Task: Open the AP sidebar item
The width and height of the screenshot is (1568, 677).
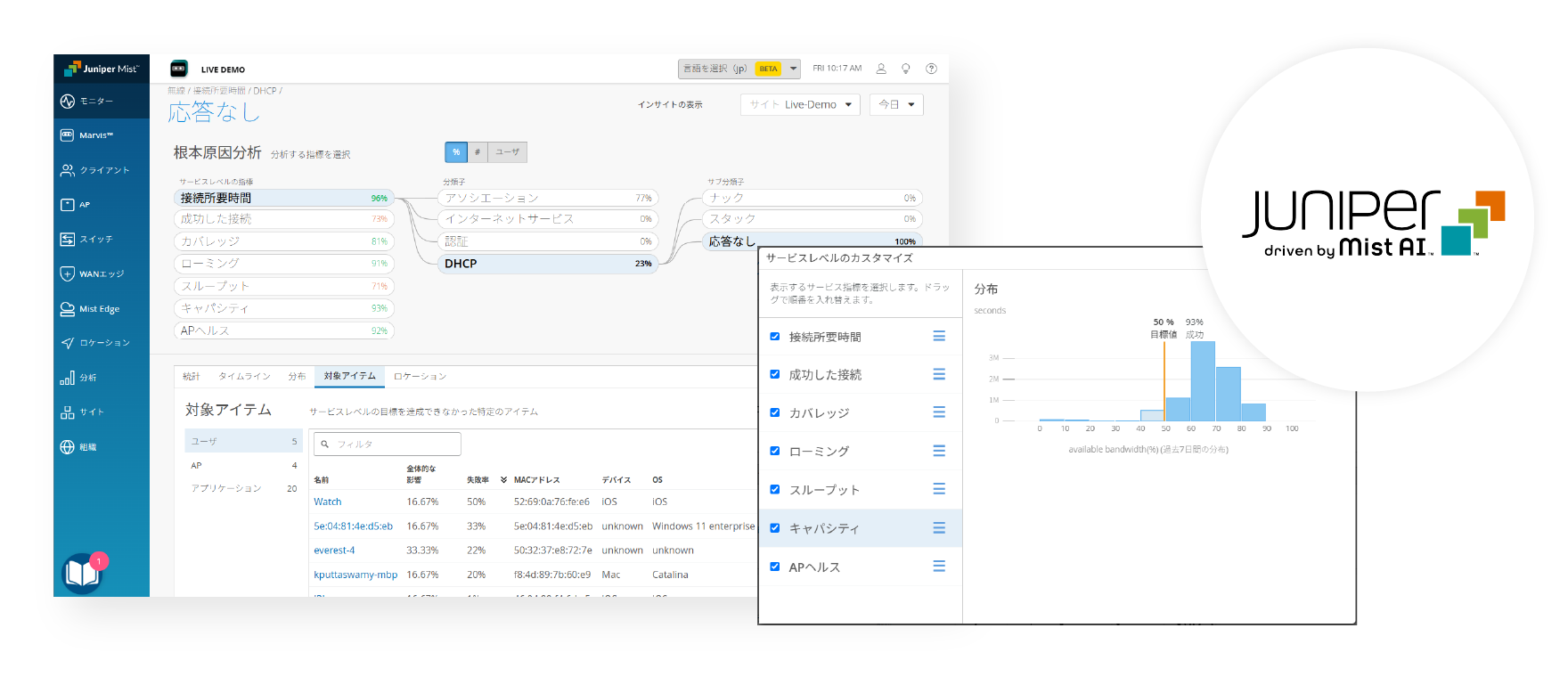Action: tap(101, 205)
